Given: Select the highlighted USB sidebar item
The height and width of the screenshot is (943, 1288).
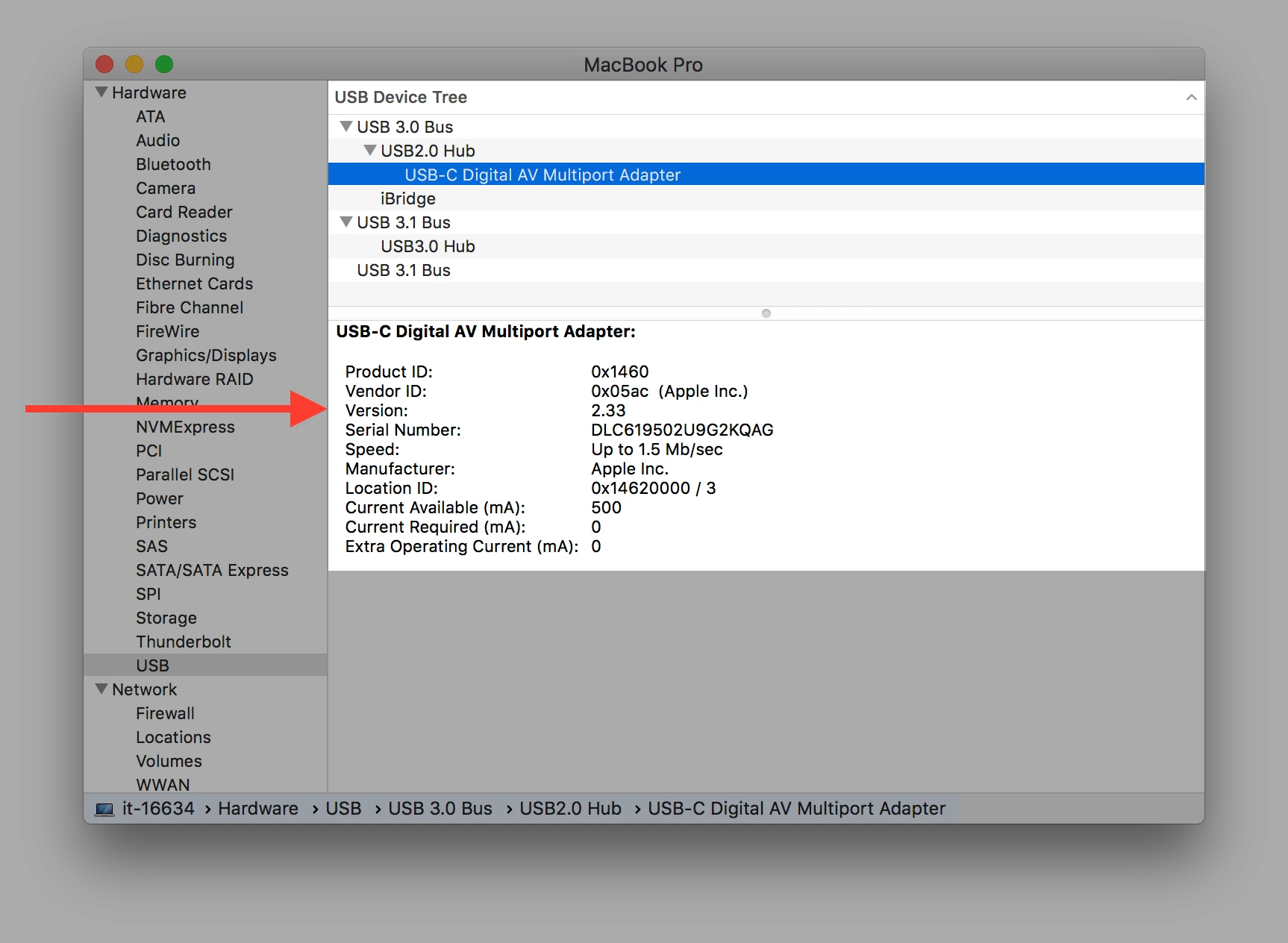Looking at the screenshot, I should click(205, 665).
